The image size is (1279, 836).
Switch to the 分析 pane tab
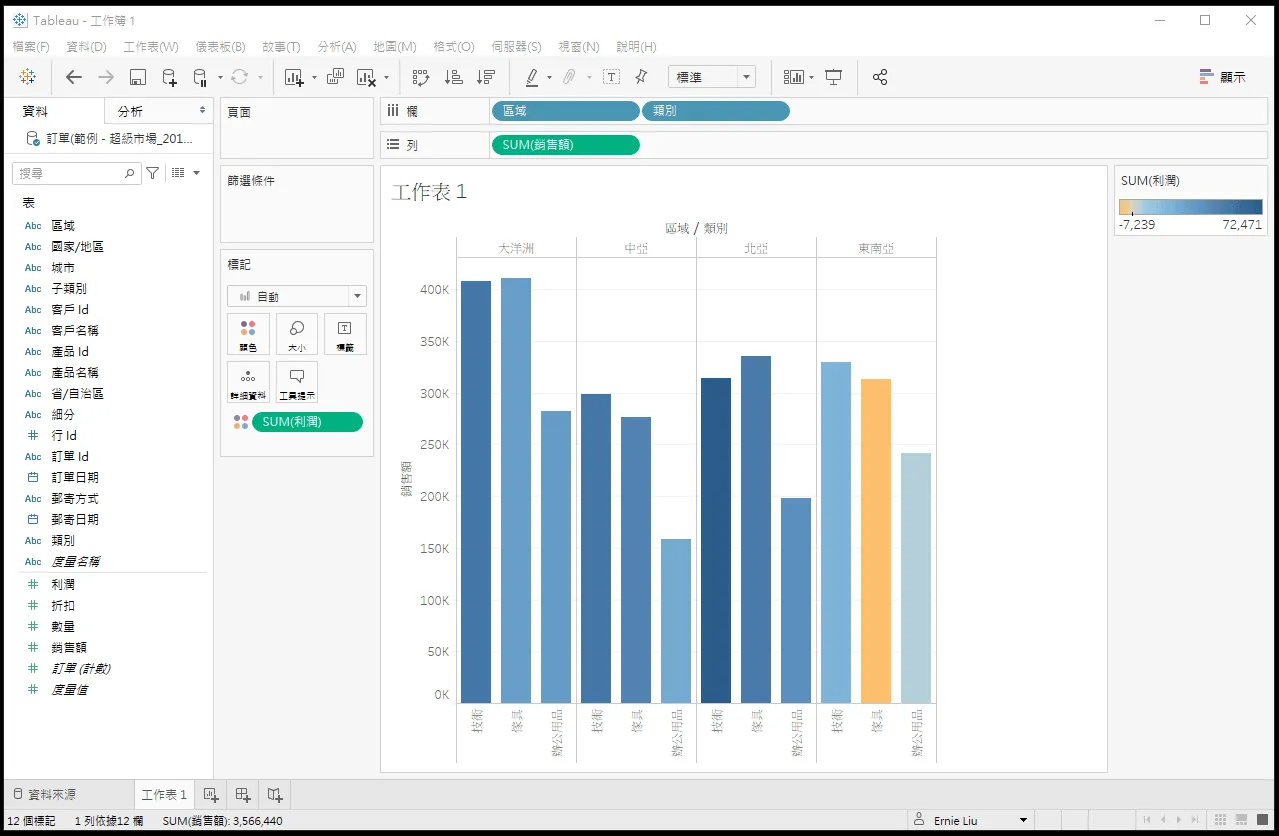click(157, 111)
